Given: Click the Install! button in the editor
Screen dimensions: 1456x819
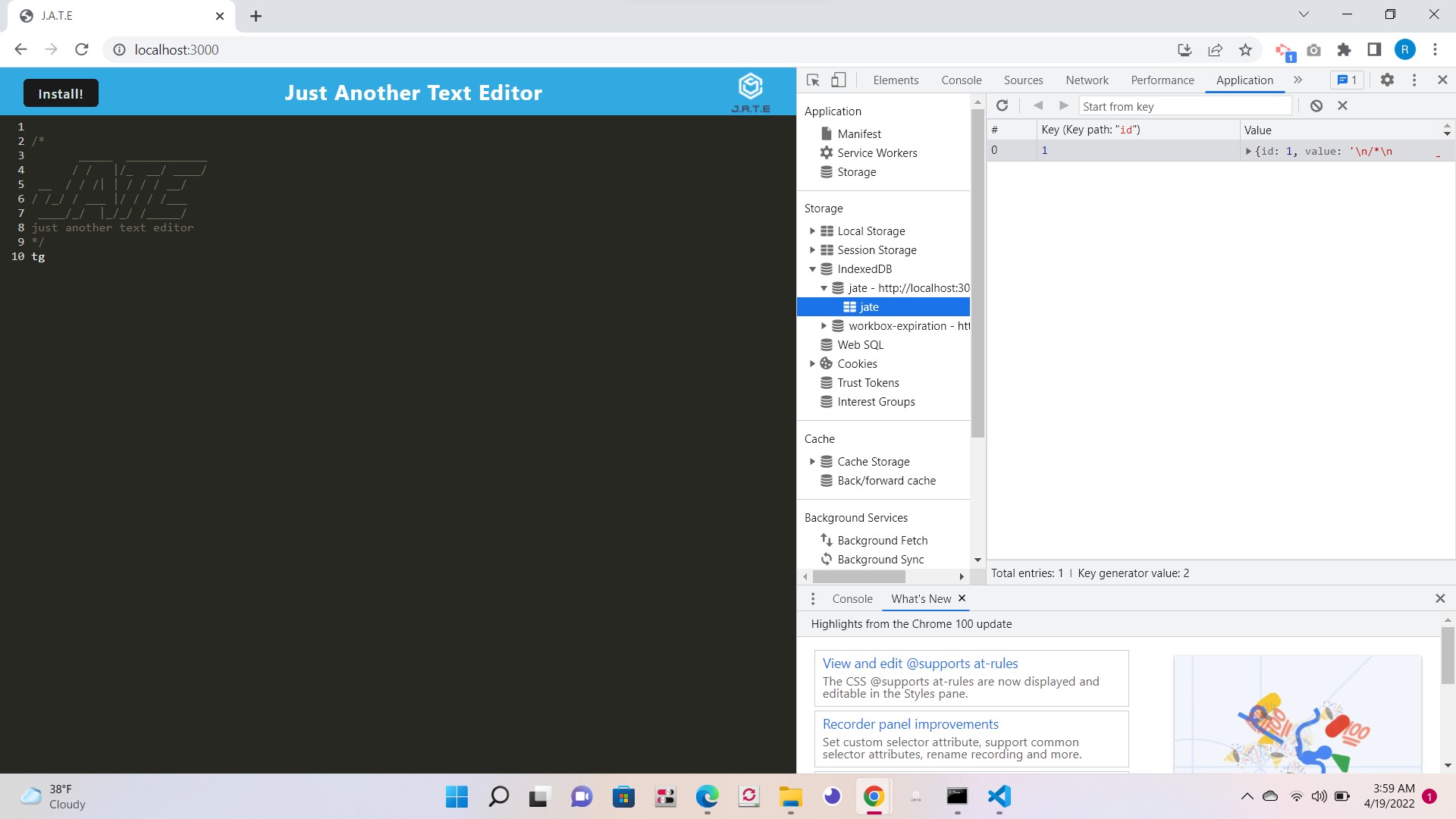Looking at the screenshot, I should [x=61, y=93].
